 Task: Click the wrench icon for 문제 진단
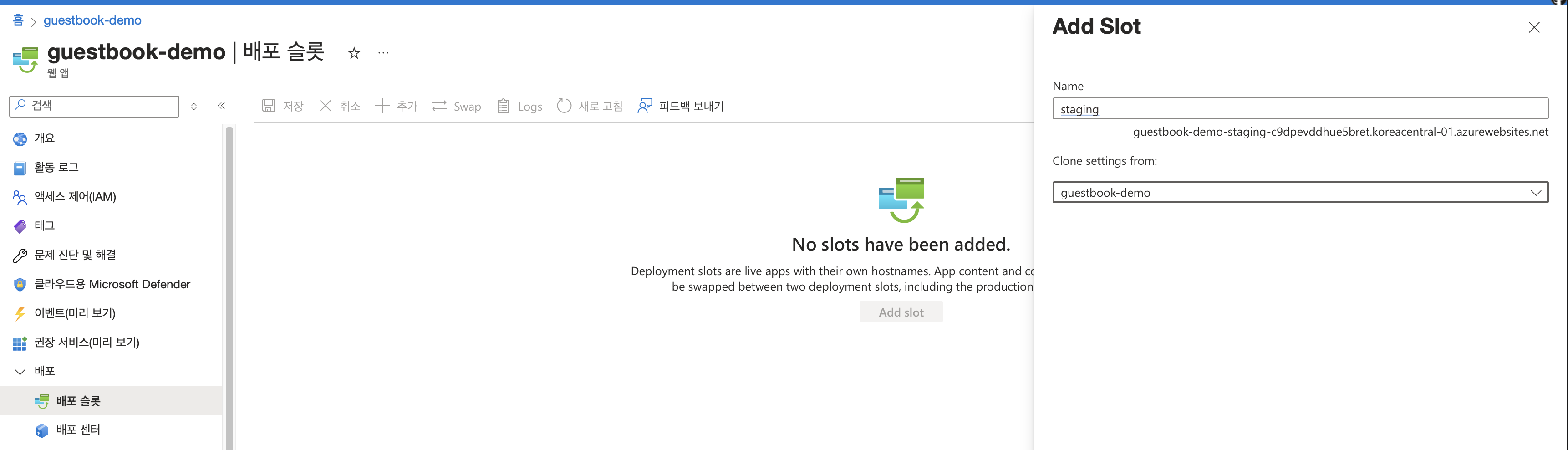20,256
